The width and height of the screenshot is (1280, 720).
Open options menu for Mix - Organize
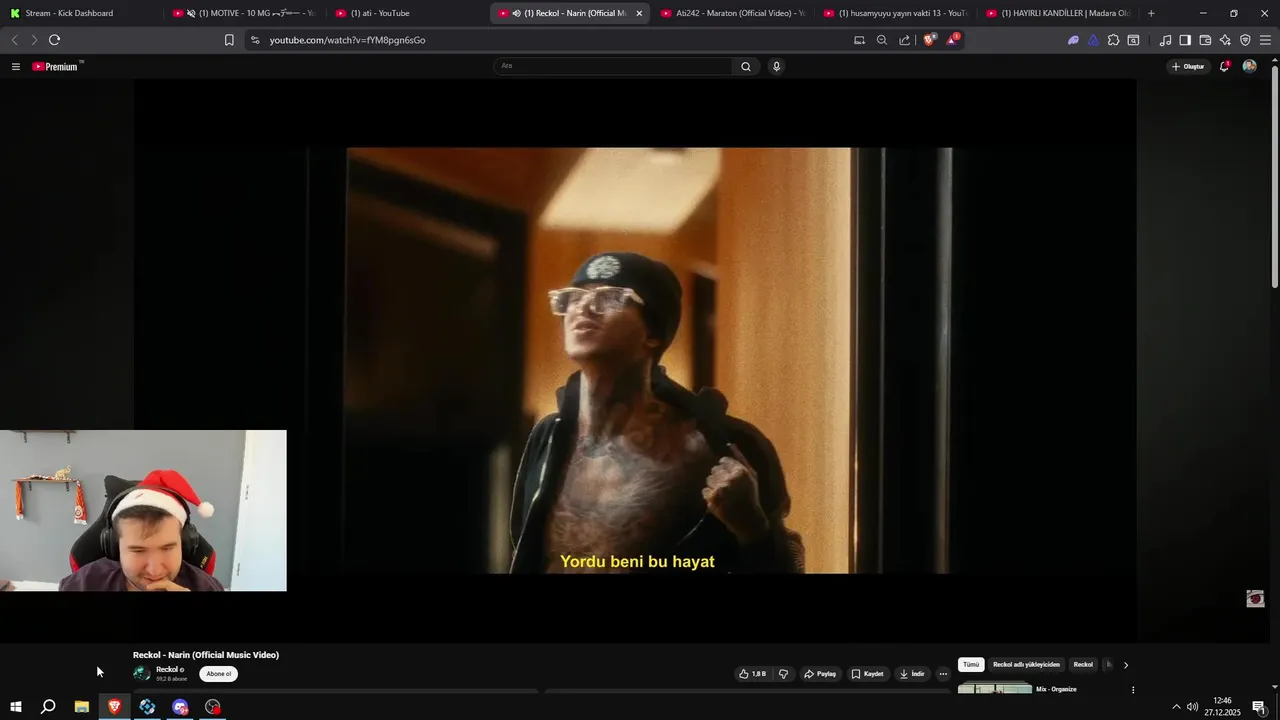[x=1133, y=690]
